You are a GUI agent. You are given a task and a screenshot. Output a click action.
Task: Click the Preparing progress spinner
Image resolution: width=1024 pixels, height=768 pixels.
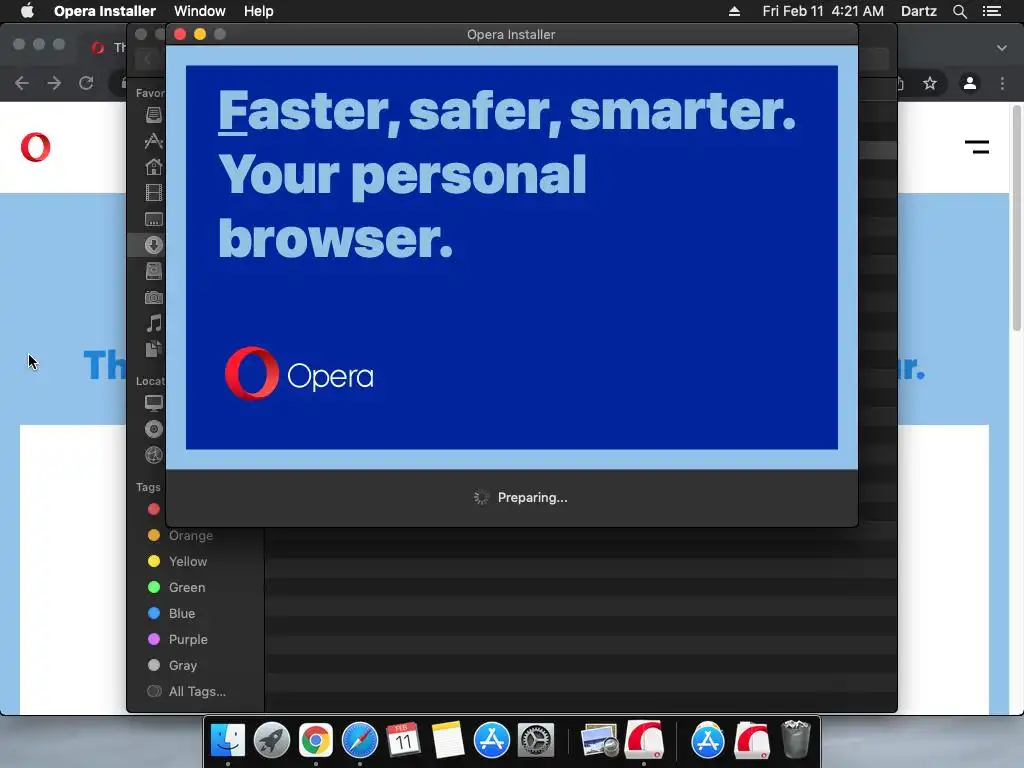tap(481, 498)
